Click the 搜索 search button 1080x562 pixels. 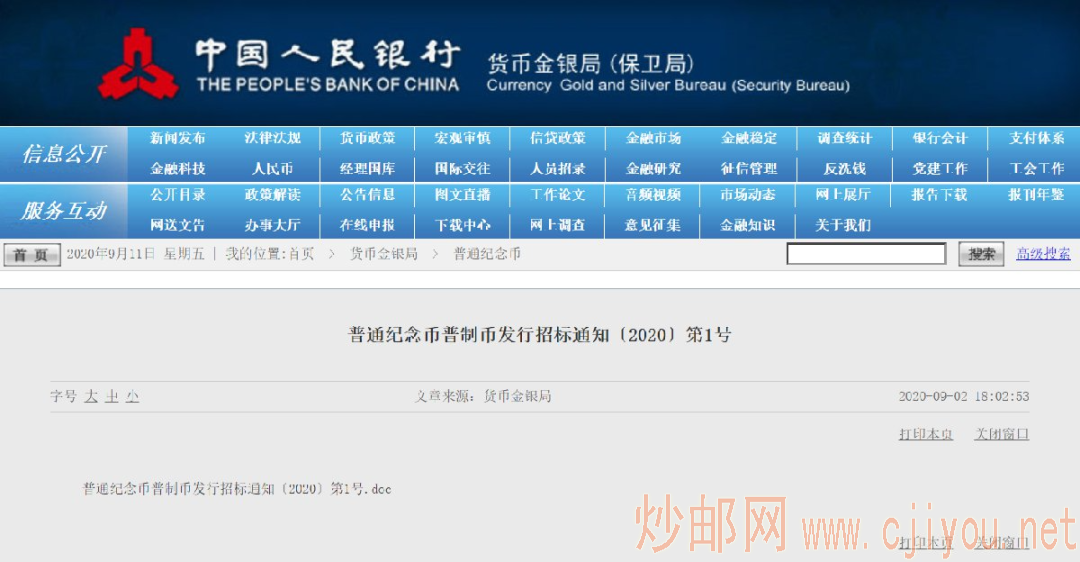(981, 254)
